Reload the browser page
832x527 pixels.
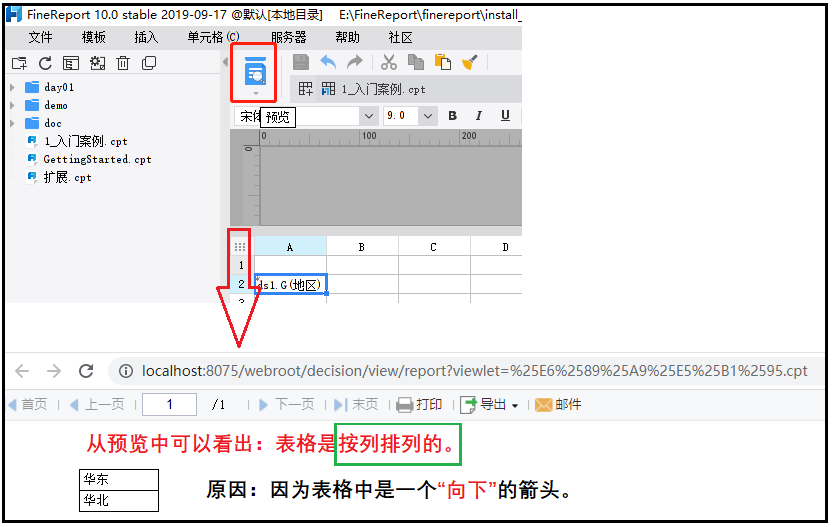point(86,371)
